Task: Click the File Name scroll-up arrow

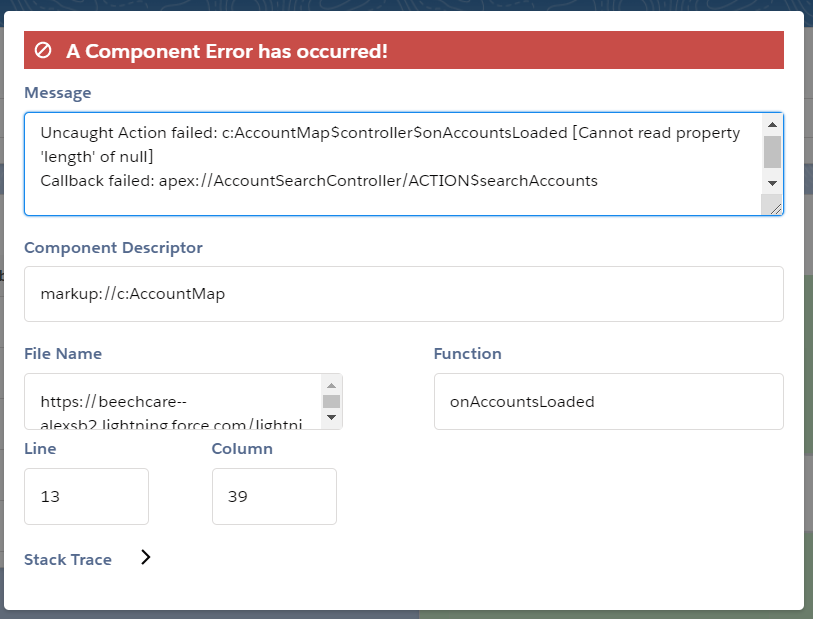Action: click(x=331, y=385)
